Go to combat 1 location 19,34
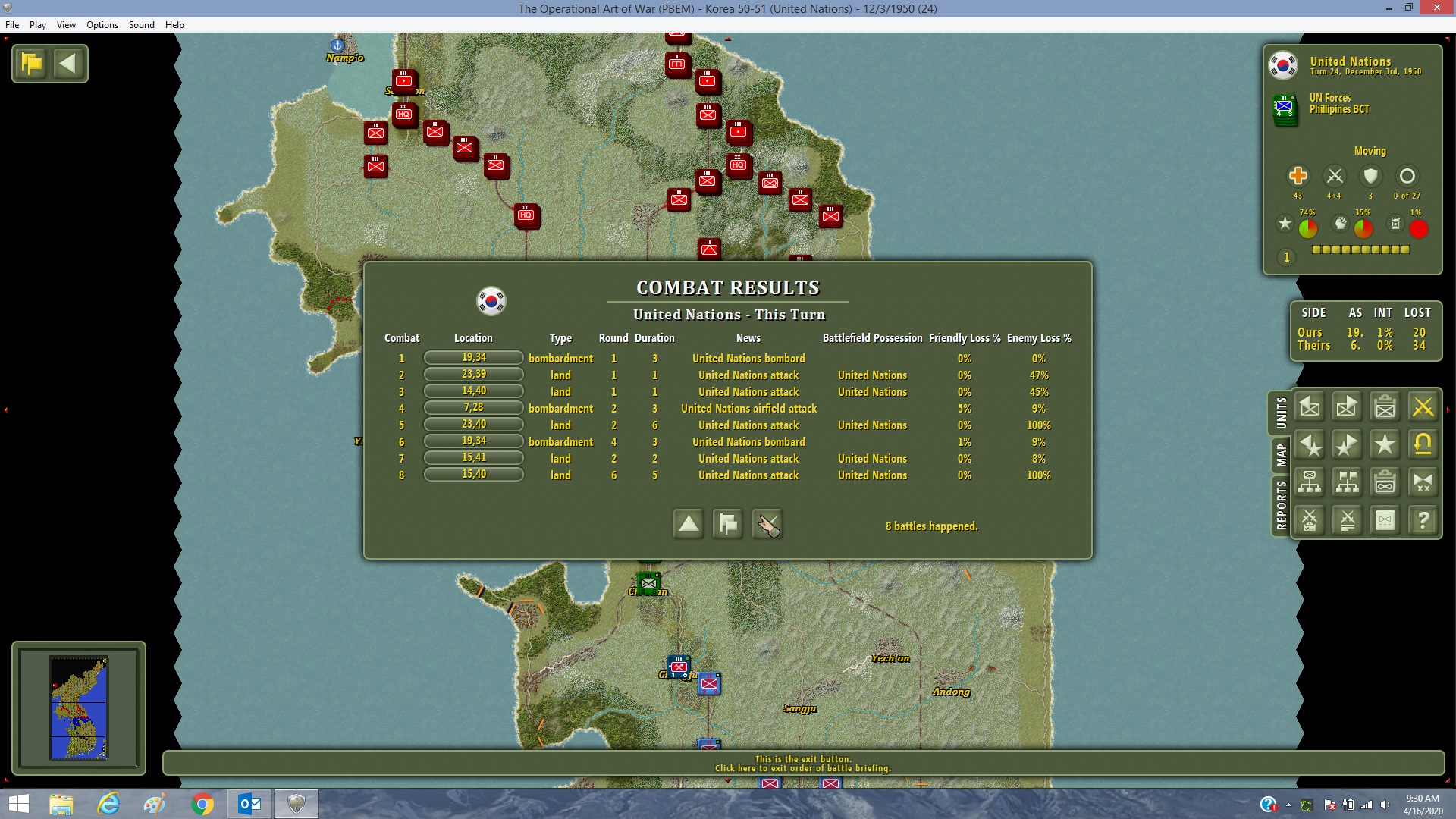The width and height of the screenshot is (1456, 819). coord(474,358)
